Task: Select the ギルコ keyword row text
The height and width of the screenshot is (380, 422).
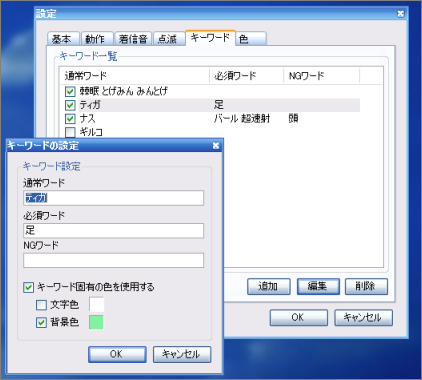Action: click(x=91, y=132)
